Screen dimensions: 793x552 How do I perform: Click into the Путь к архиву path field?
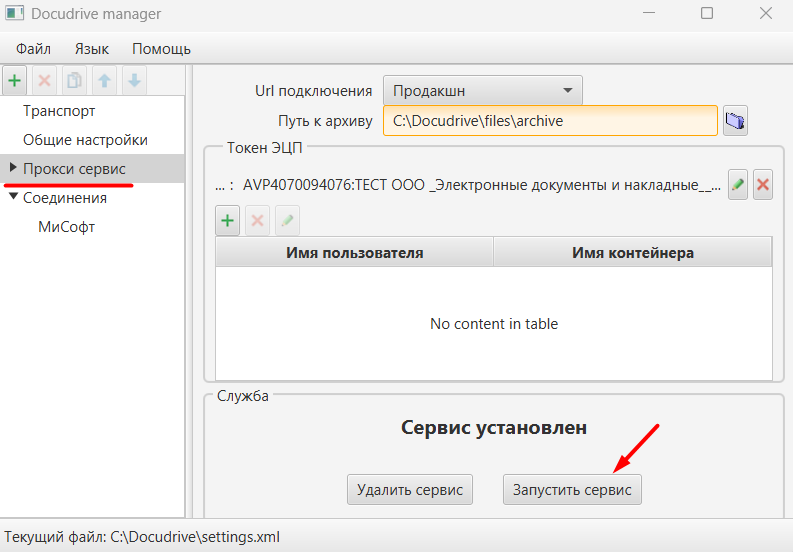pos(550,120)
